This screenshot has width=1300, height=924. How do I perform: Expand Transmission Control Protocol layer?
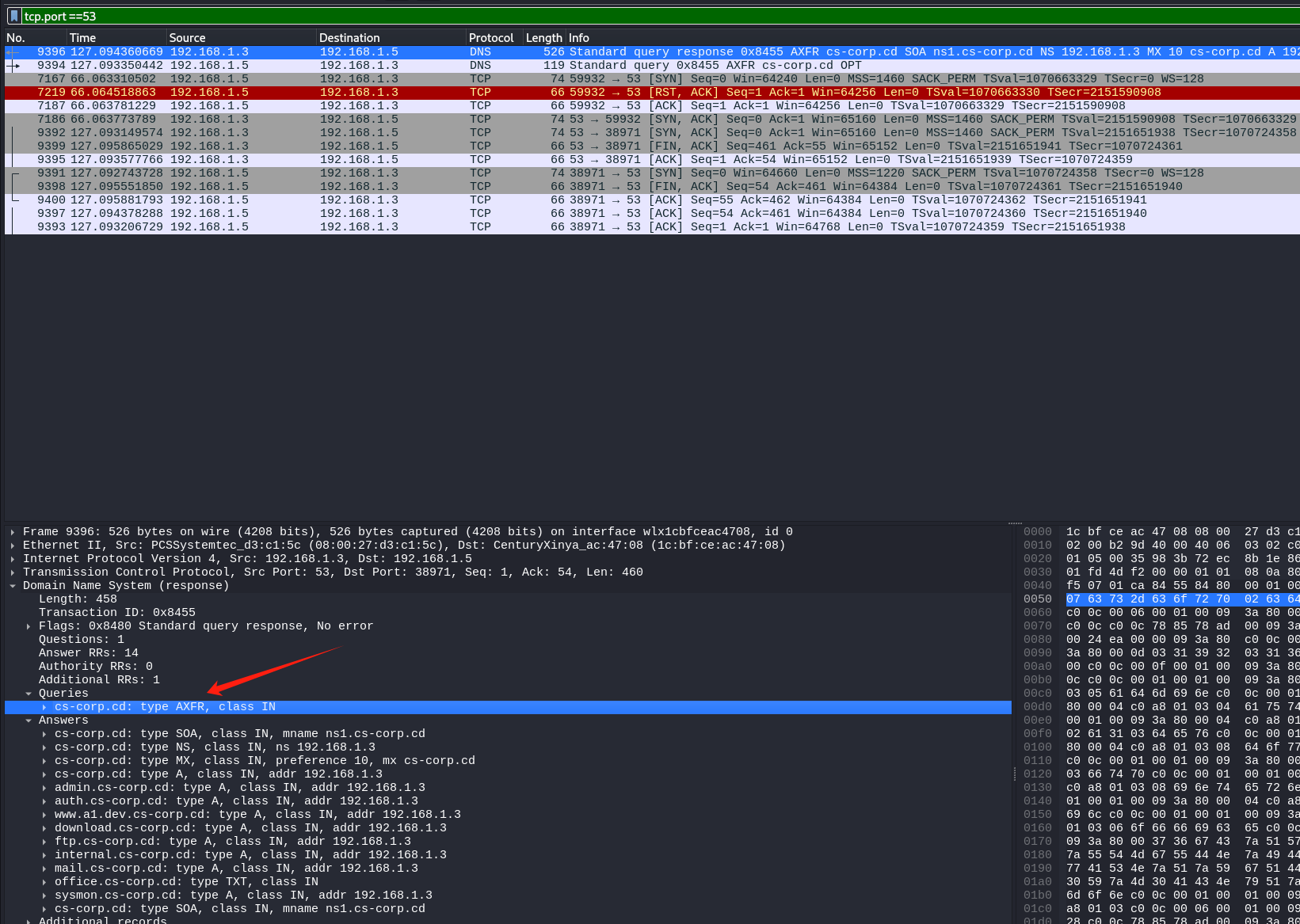13,572
